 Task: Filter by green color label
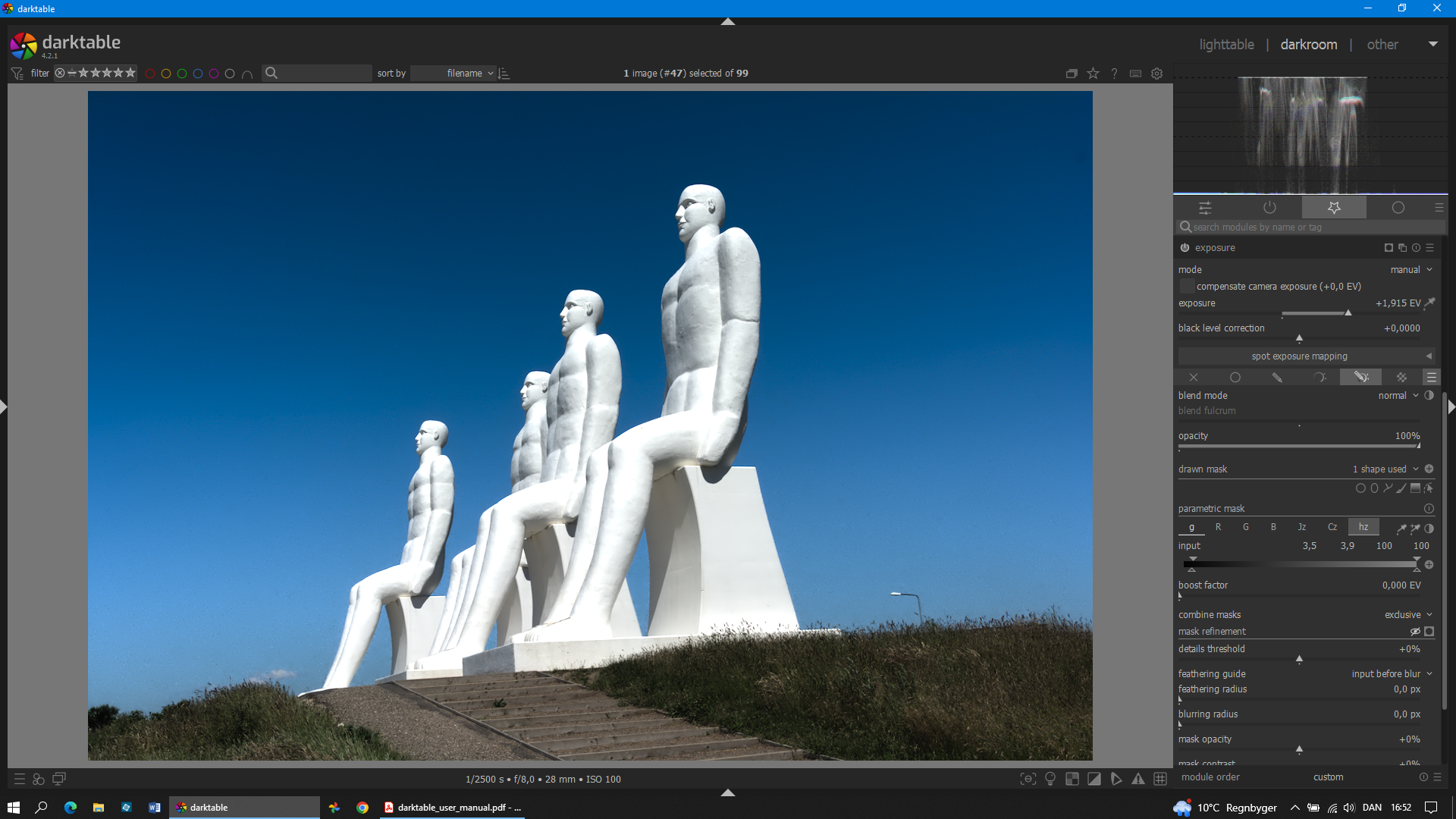tap(182, 74)
